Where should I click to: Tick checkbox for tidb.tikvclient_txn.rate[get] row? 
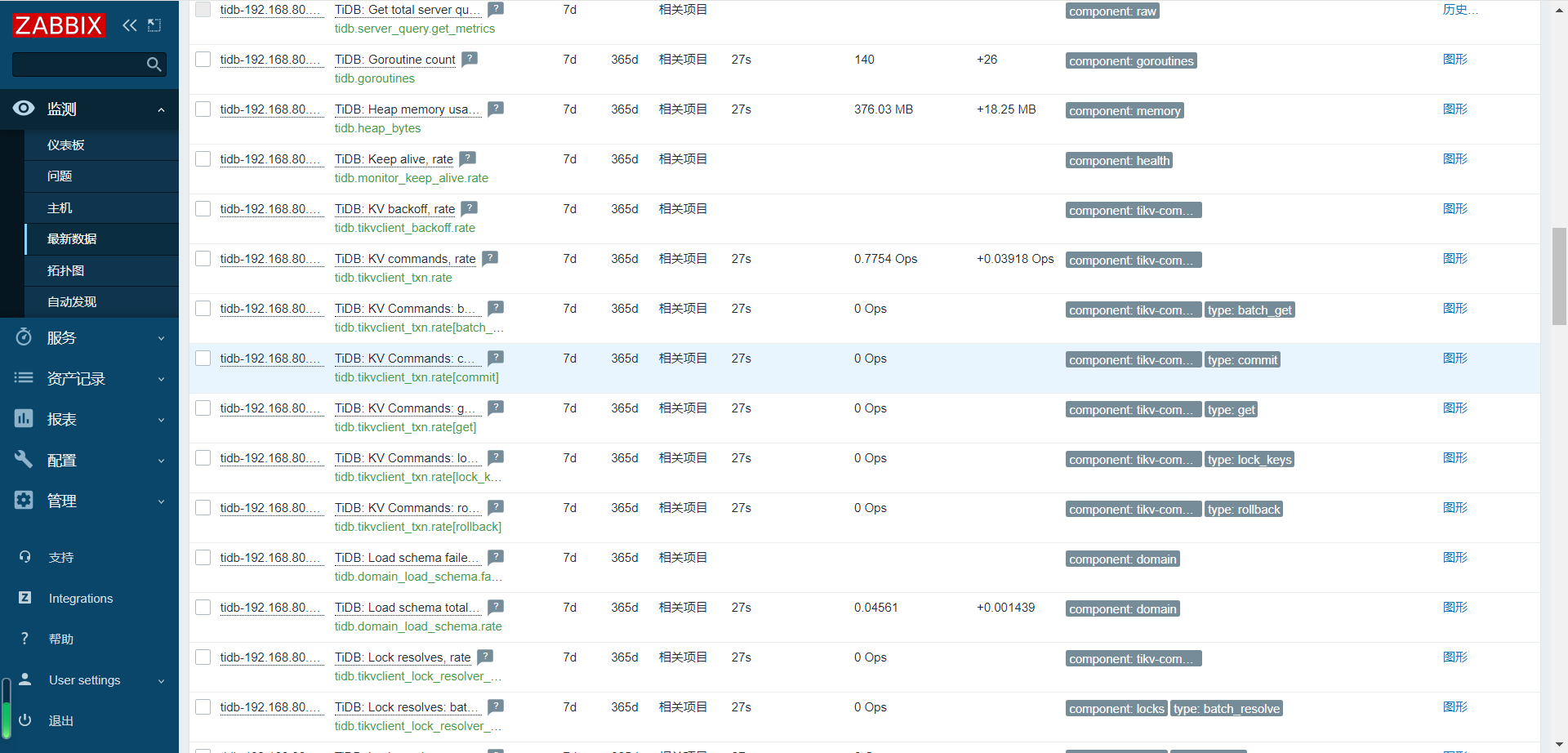tap(203, 408)
